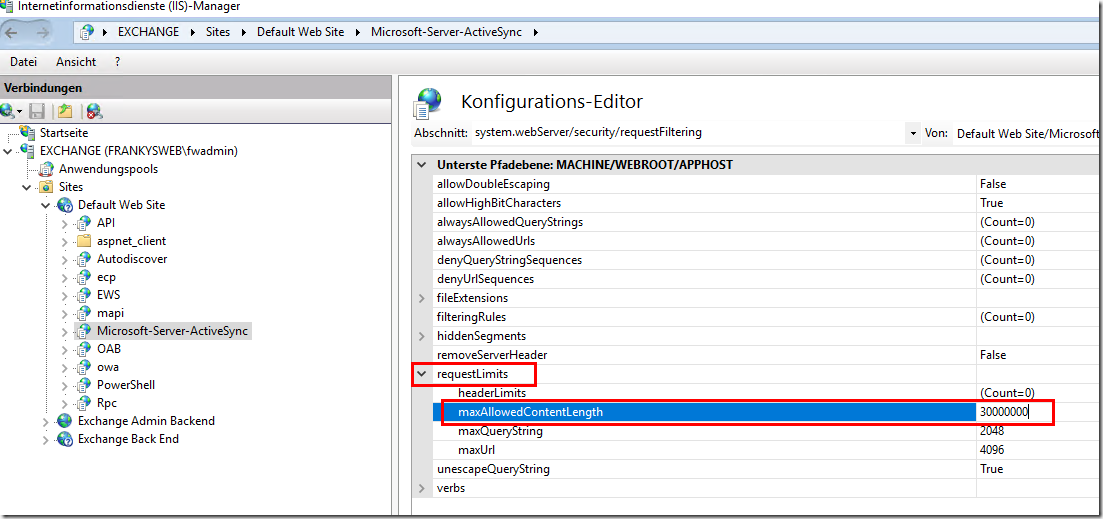Click the delete connection icon in toolbar
This screenshot has height=519, width=1103.
click(x=94, y=111)
